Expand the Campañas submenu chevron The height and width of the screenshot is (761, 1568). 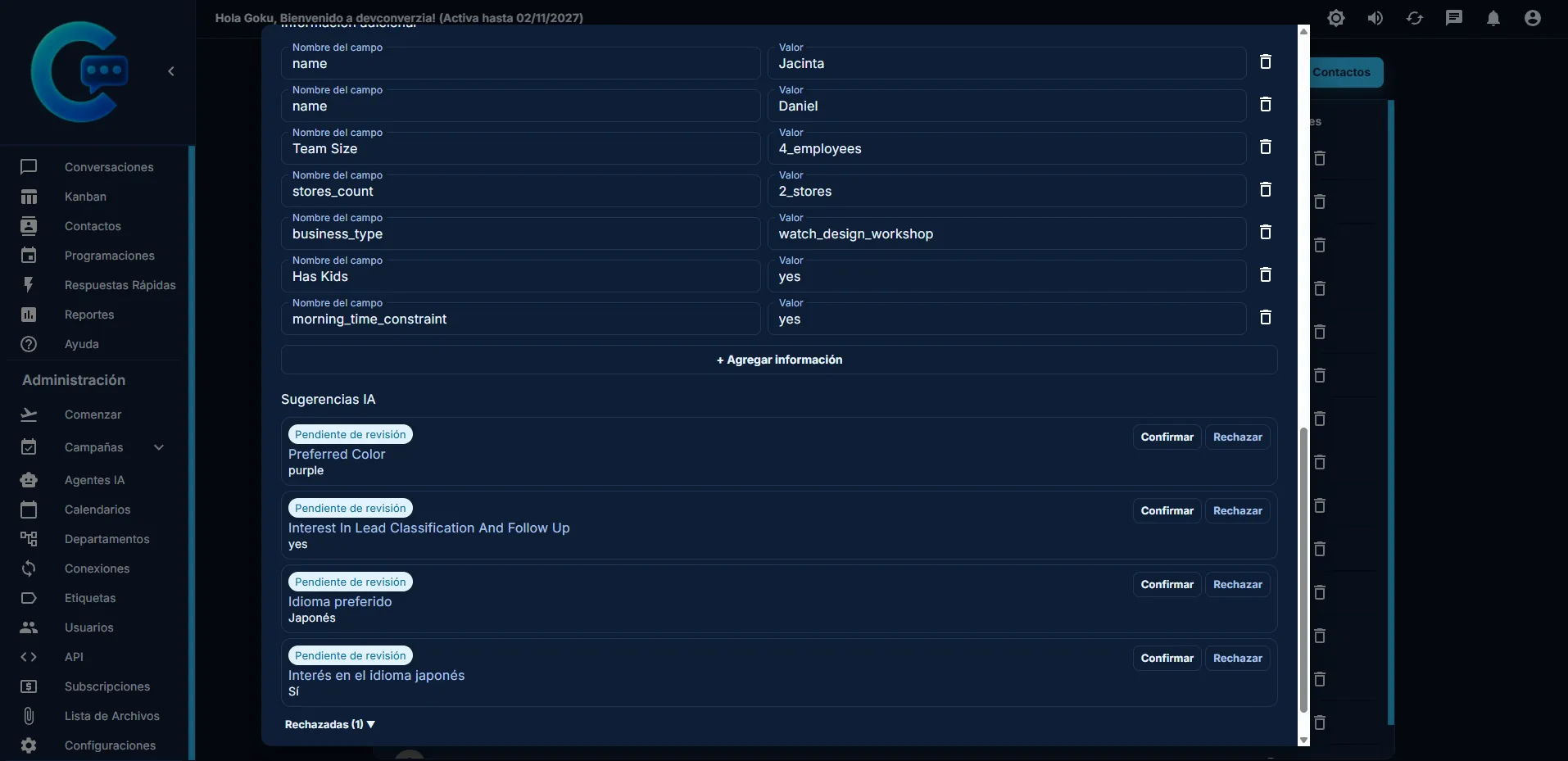click(159, 447)
